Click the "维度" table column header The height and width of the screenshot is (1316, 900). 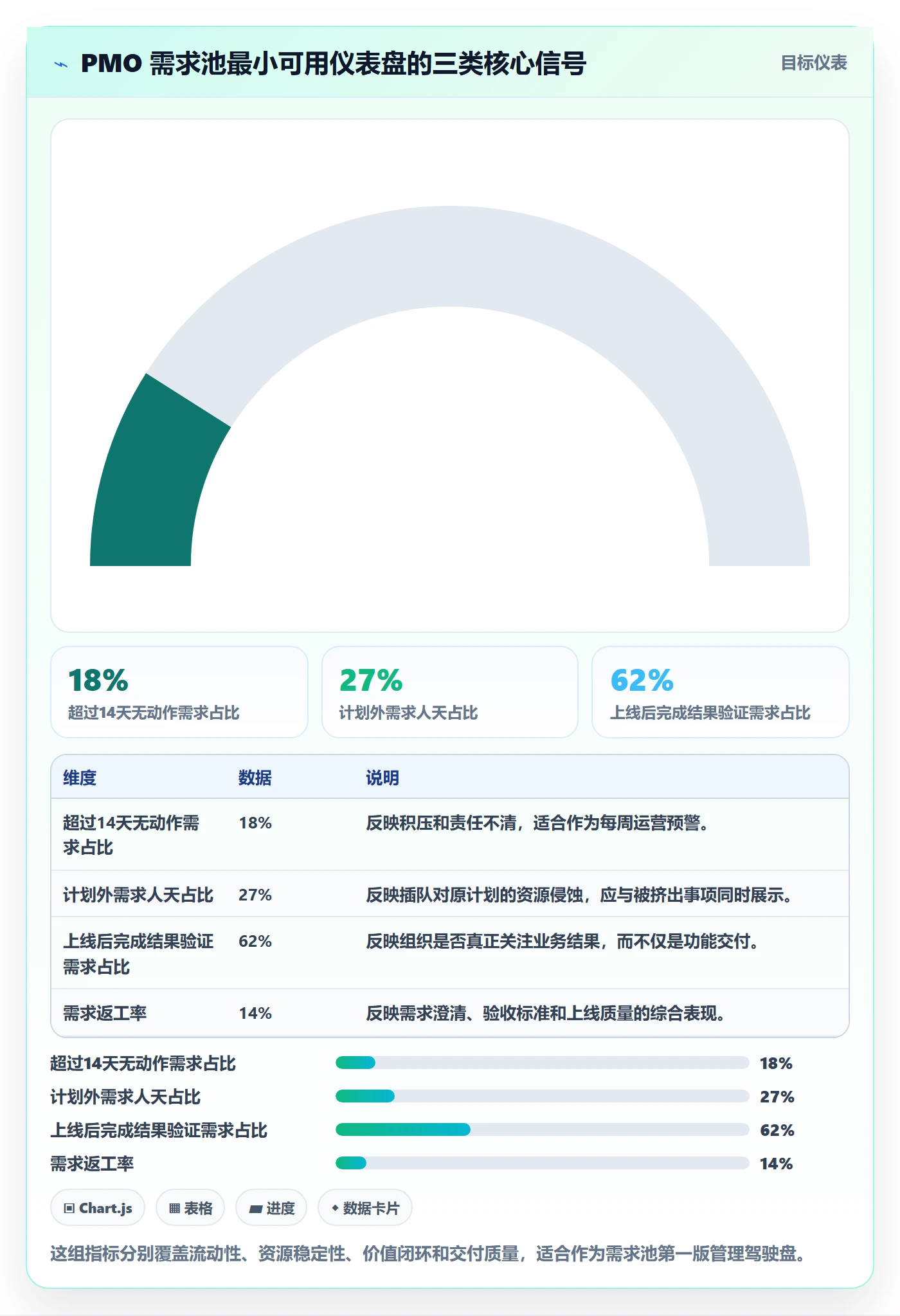tap(80, 778)
